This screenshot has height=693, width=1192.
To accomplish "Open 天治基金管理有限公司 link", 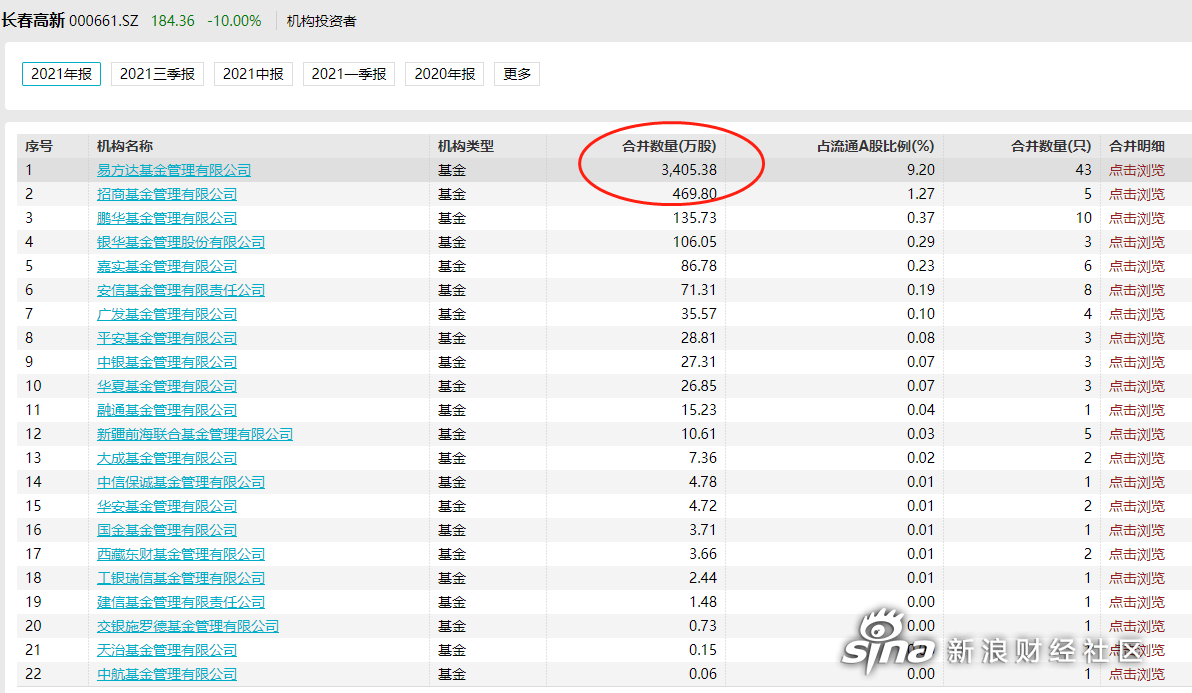I will (167, 650).
